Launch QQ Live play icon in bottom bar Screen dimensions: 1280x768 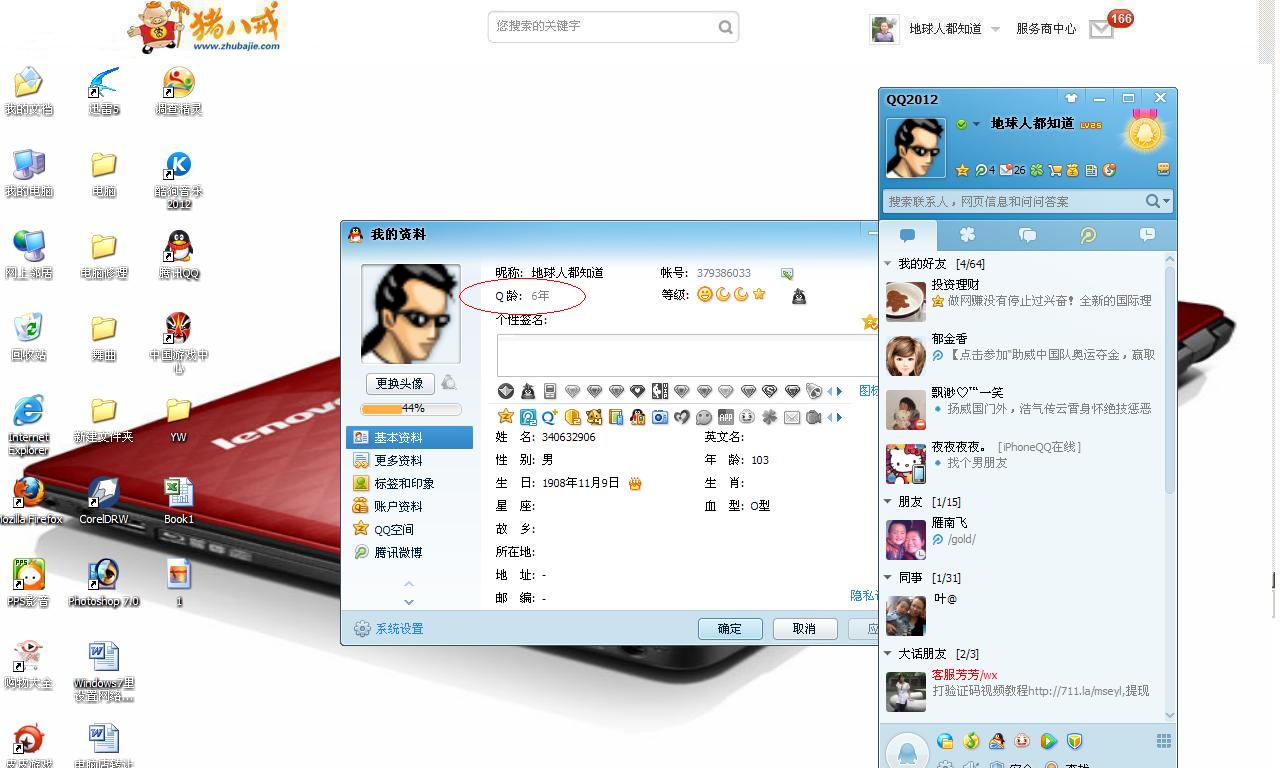[x=1048, y=741]
